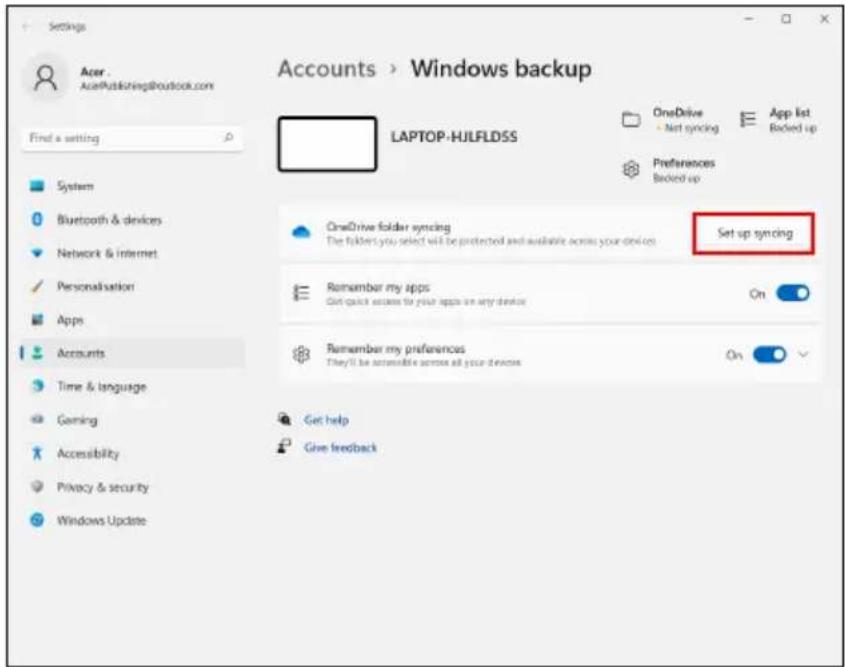
Task: Click the System monitor icon in sidebar
Action: point(37,186)
